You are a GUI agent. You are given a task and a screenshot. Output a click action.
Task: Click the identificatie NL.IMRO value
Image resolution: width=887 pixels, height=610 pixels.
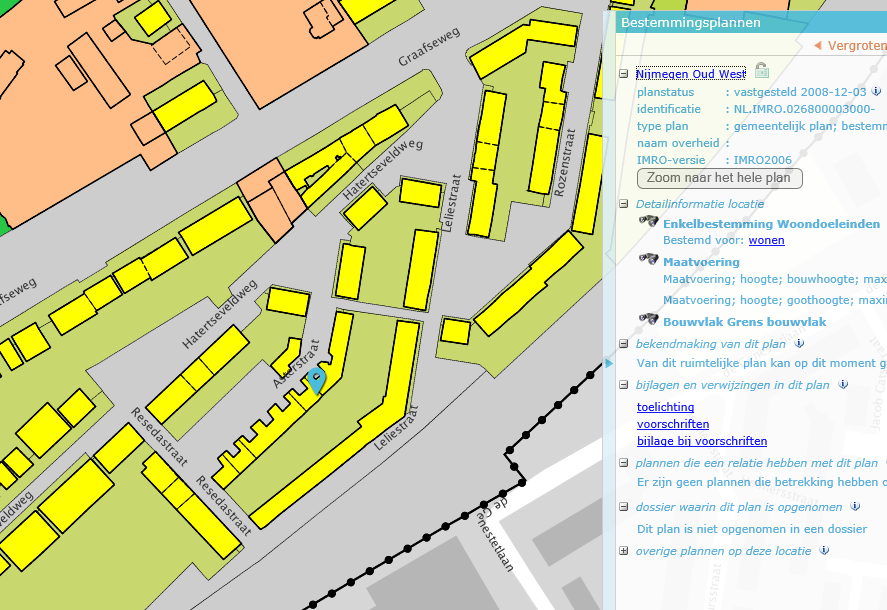point(804,109)
